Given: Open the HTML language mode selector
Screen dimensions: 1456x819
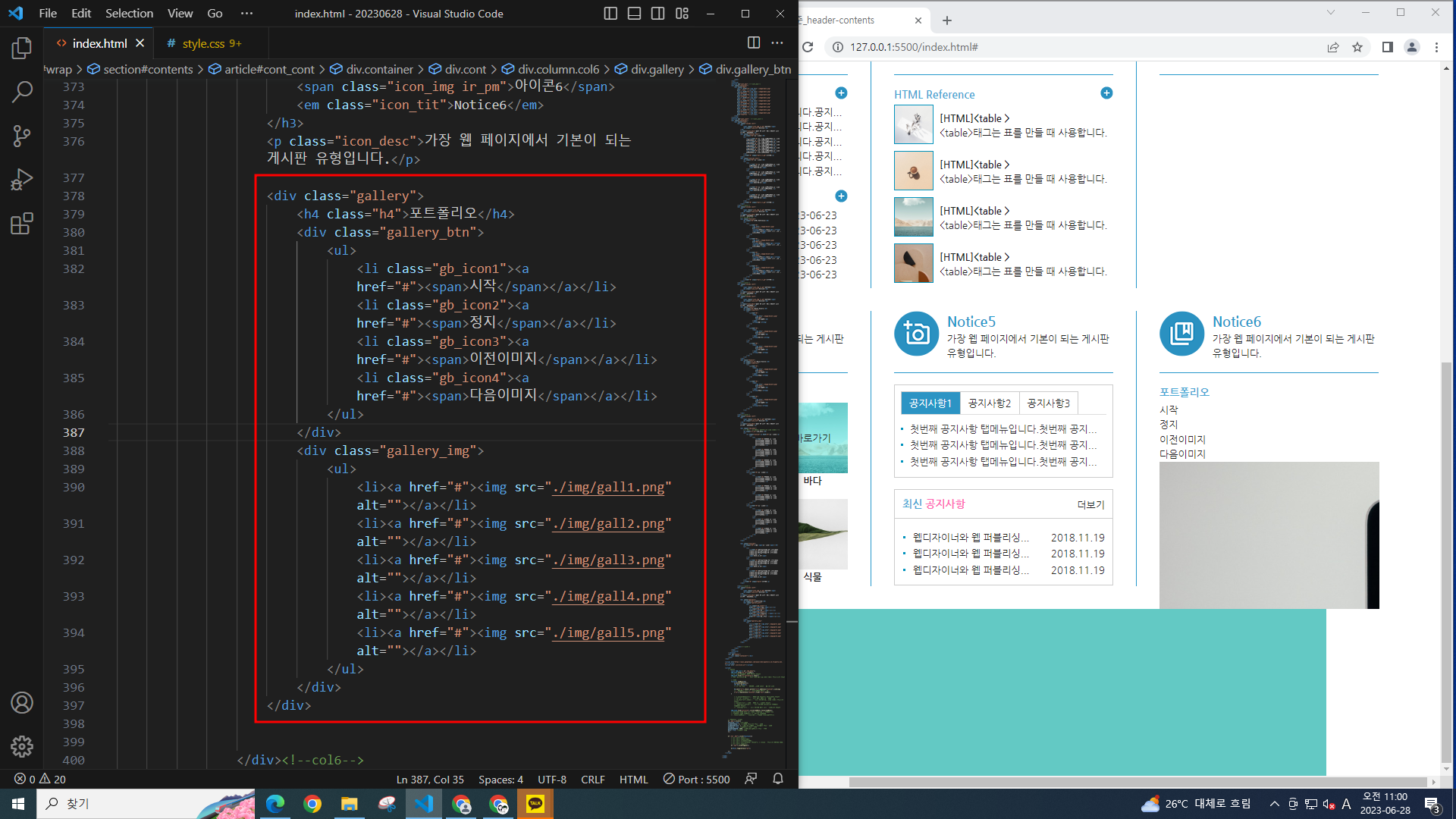Looking at the screenshot, I should pos(633,779).
